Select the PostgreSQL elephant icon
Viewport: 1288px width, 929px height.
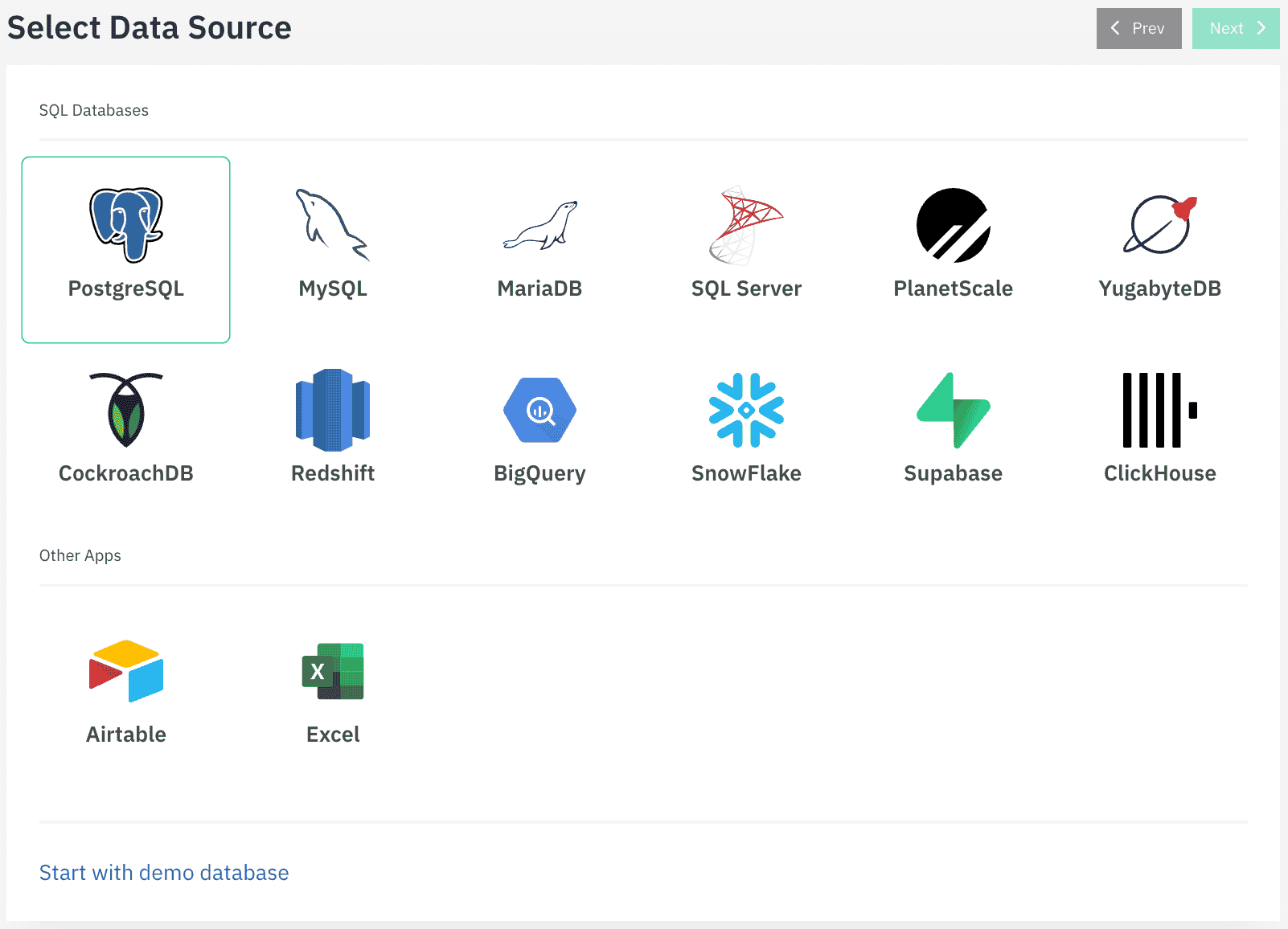(126, 225)
